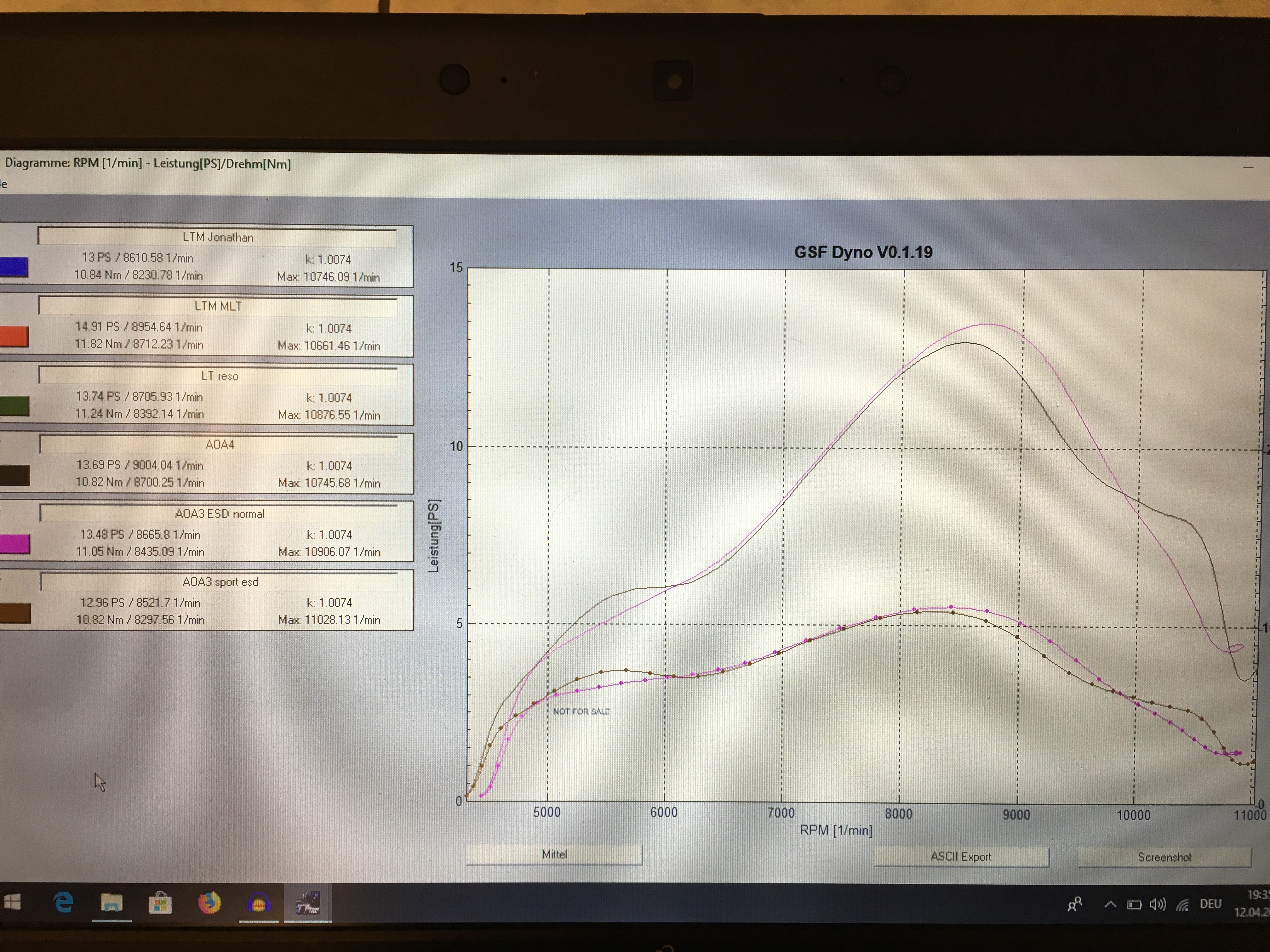Open the Wi-Fi network tray icon

pos(1182,905)
